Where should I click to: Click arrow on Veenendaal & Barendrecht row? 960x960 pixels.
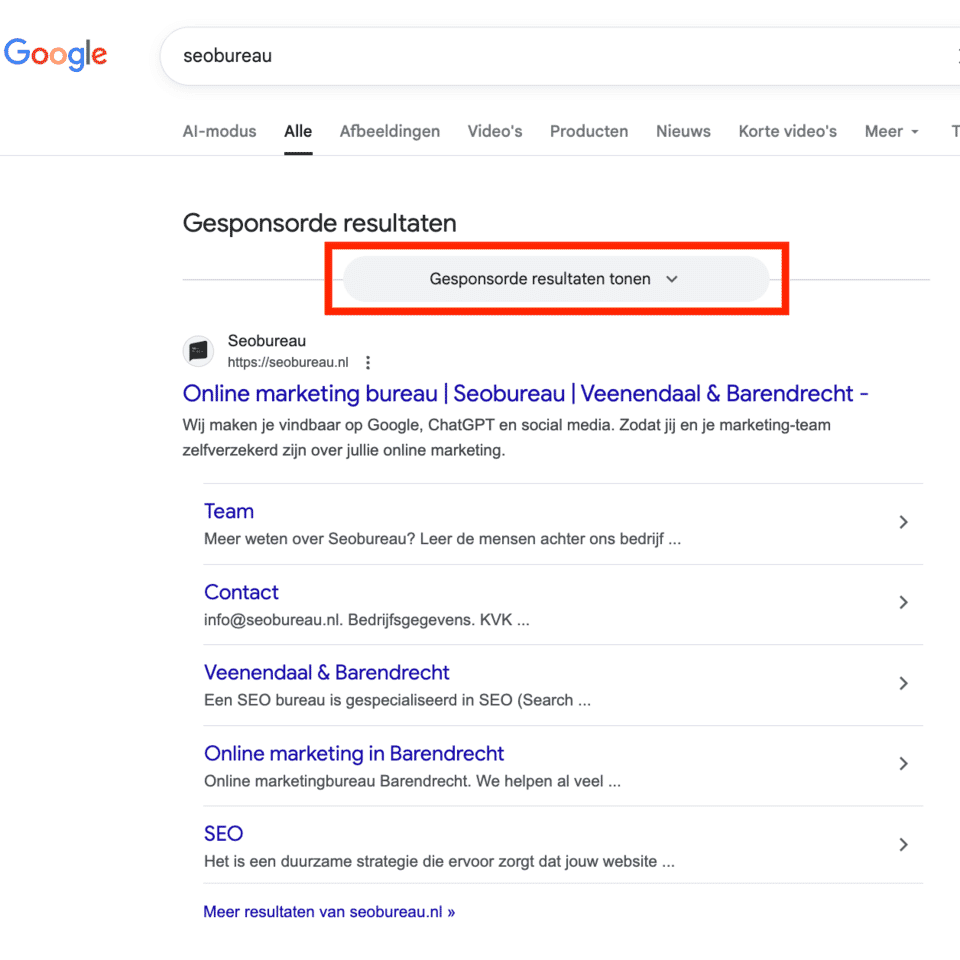click(903, 683)
